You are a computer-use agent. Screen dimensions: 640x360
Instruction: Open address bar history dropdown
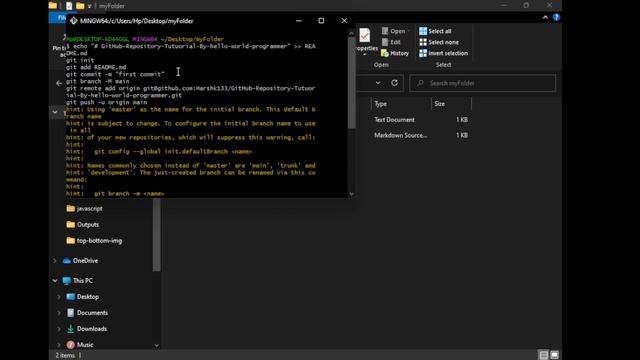378,83
